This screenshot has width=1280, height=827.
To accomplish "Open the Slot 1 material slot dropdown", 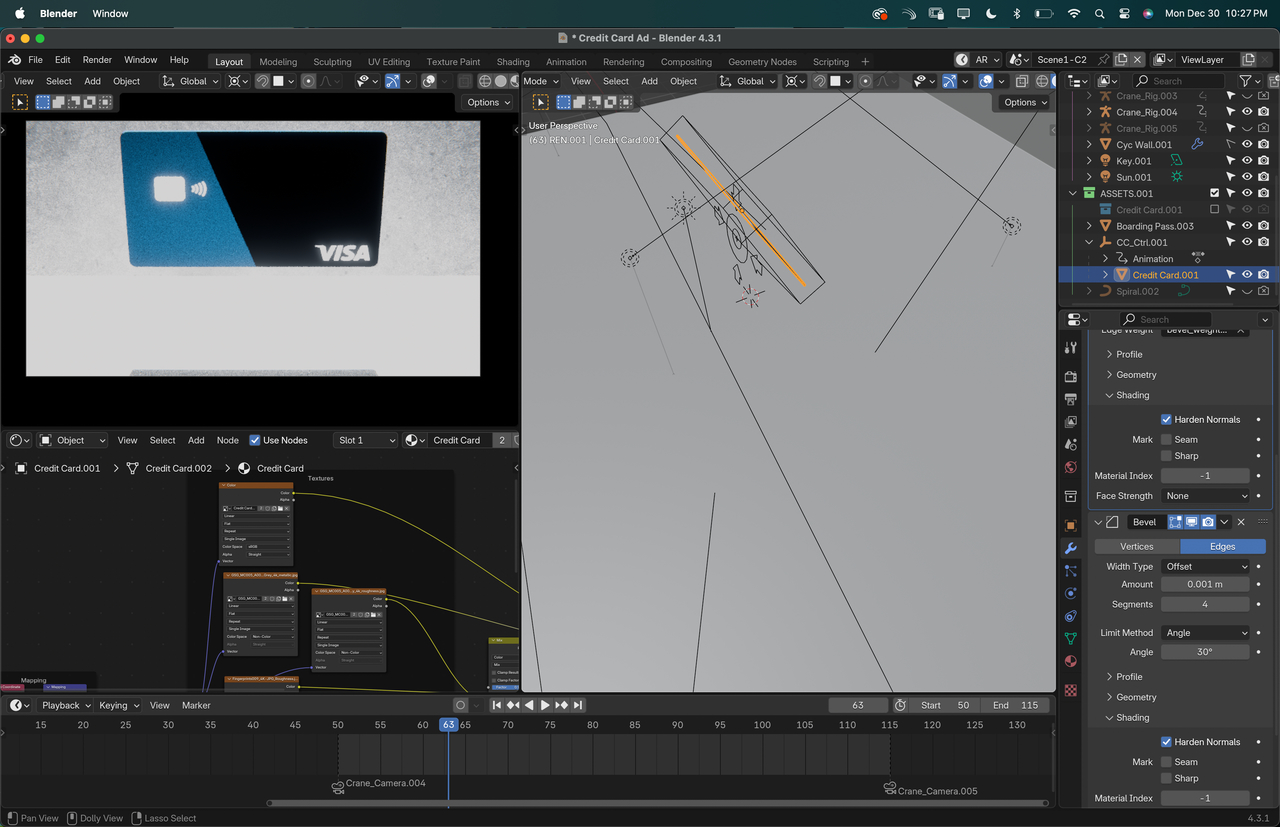I will click(x=365, y=440).
